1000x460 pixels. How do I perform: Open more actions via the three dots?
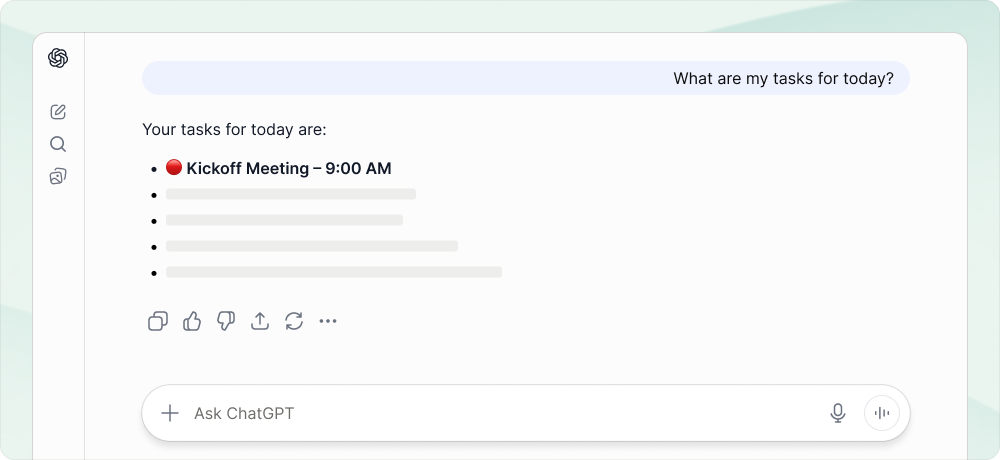click(328, 321)
